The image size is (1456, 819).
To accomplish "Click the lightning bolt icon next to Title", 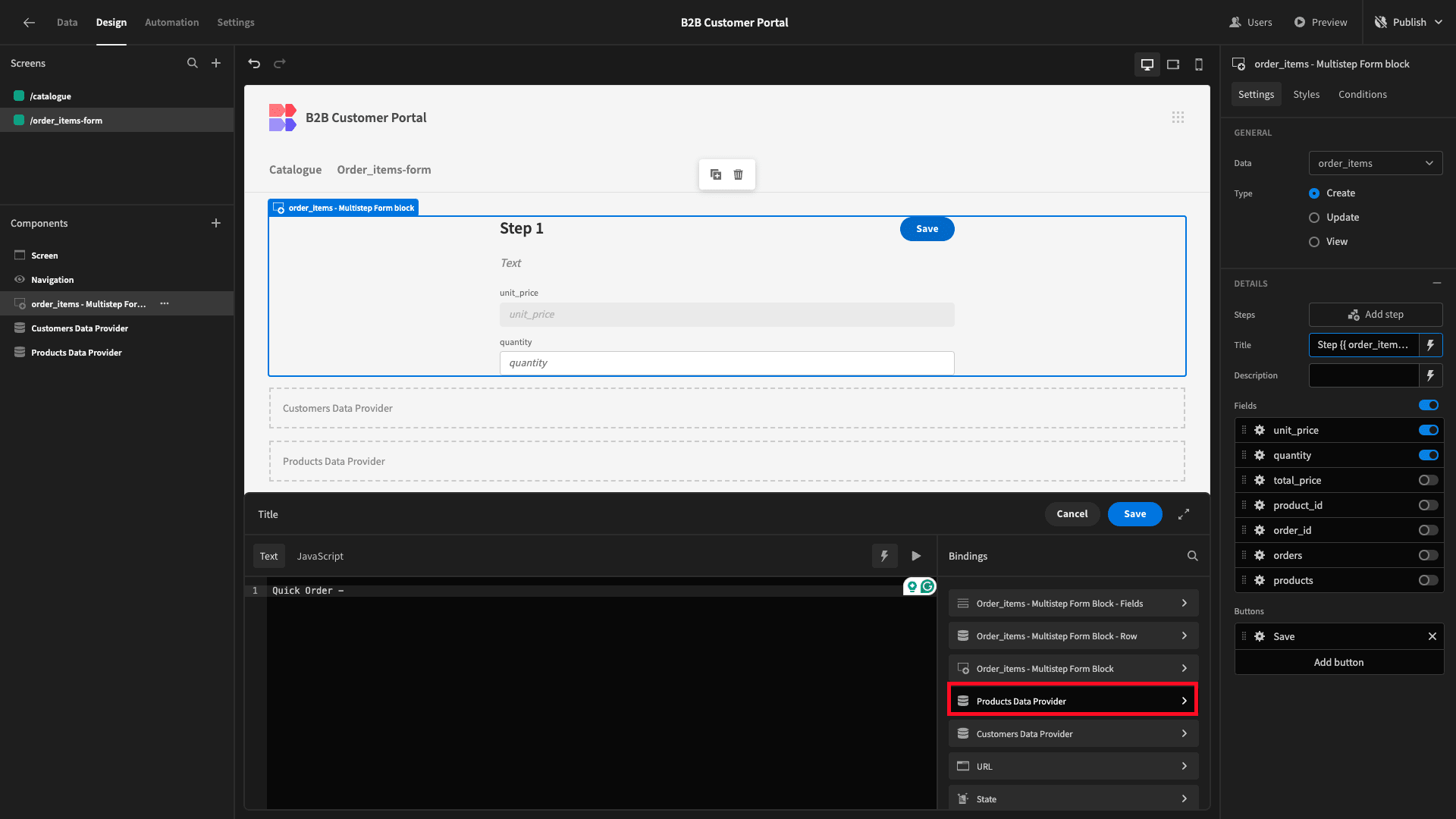I will 1432,345.
